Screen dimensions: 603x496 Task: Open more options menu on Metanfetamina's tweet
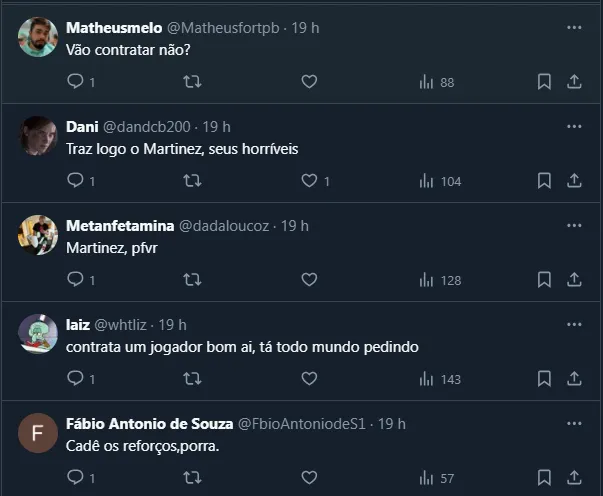[x=574, y=226]
